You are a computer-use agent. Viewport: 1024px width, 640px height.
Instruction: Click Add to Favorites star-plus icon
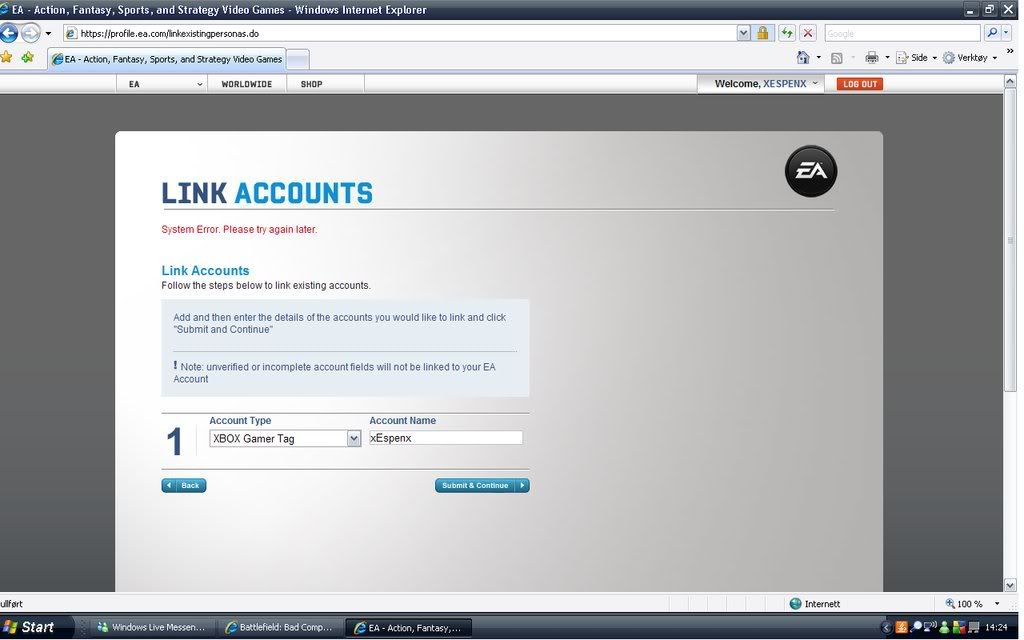coord(27,57)
